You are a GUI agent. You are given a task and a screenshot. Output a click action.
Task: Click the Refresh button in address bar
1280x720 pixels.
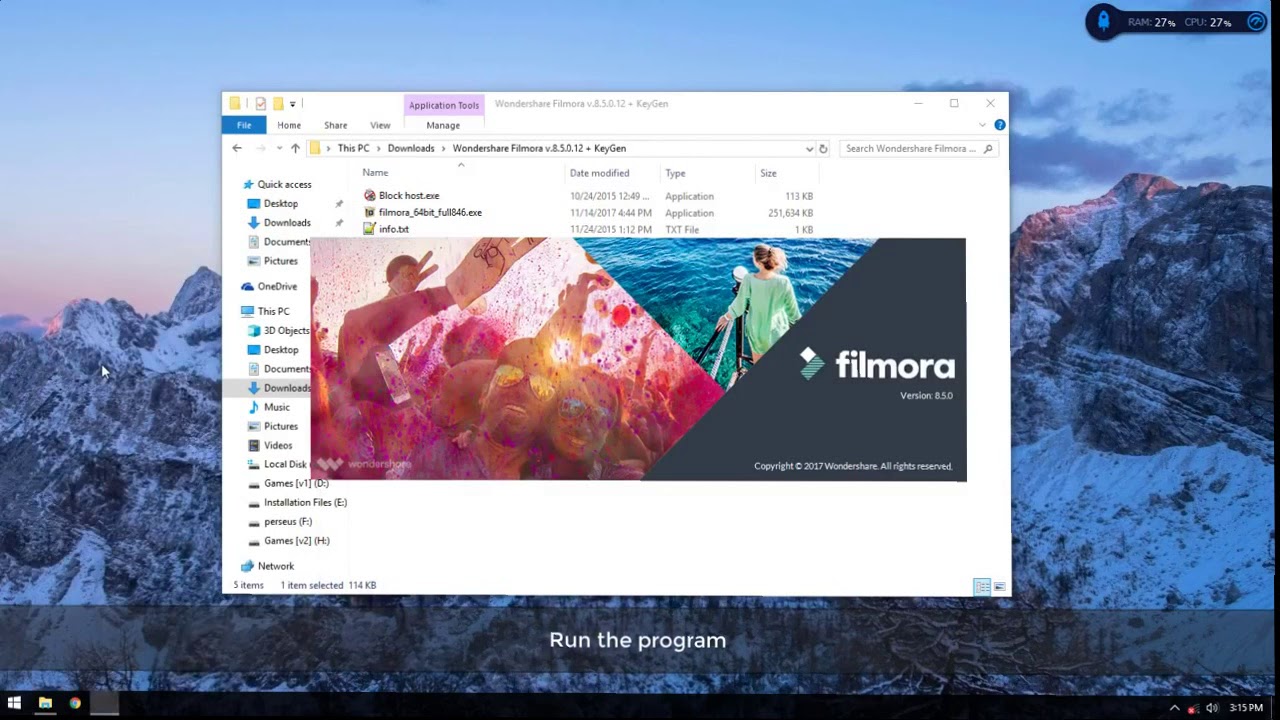tap(823, 149)
